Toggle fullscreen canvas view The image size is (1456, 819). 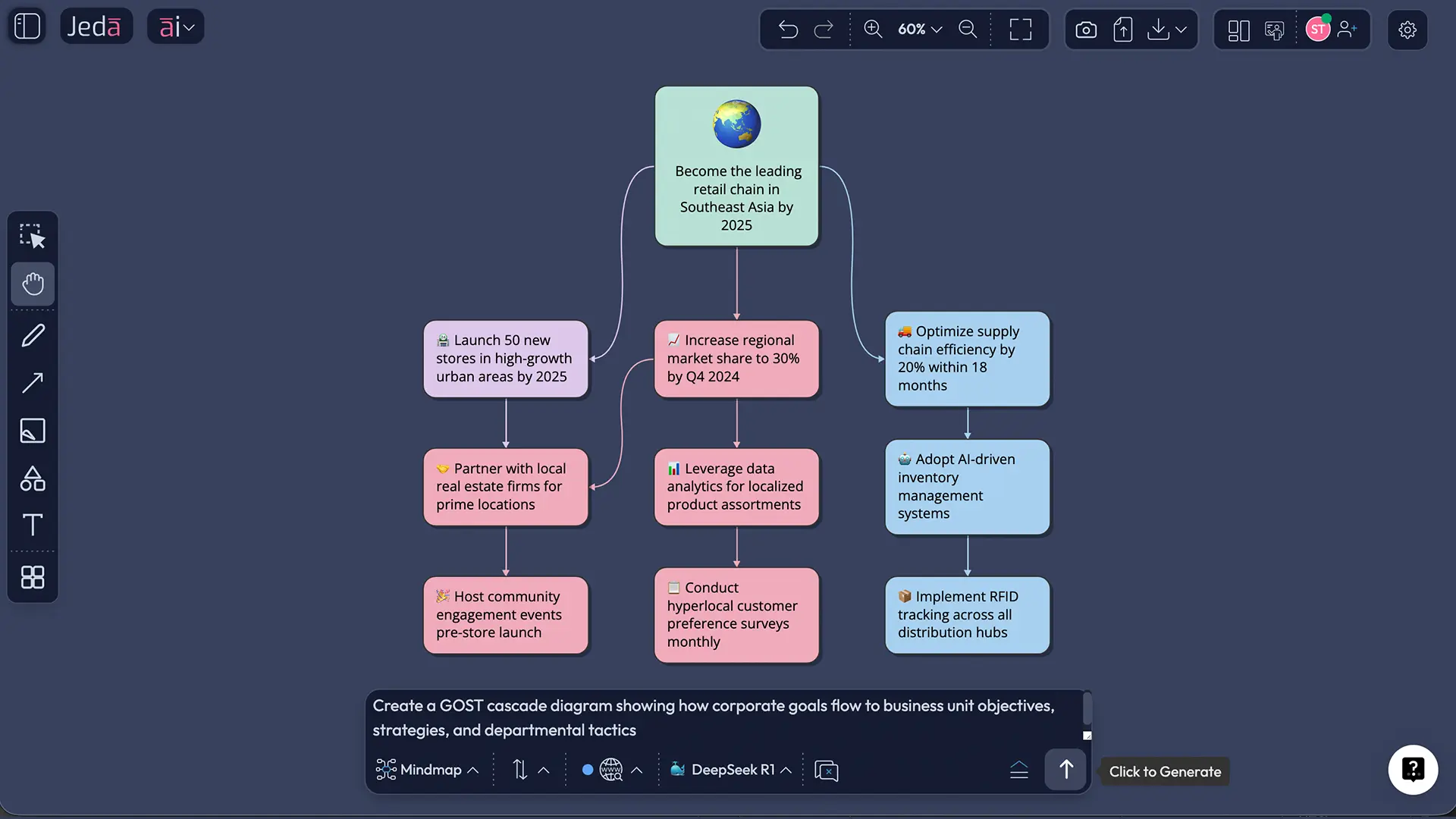click(x=1021, y=30)
